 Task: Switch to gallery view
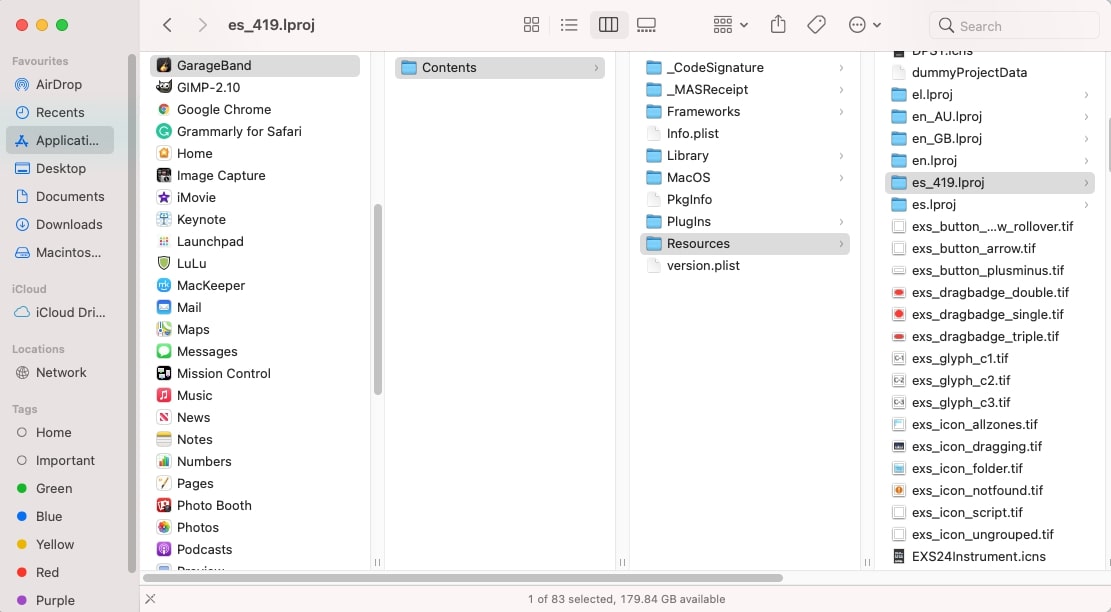646,26
